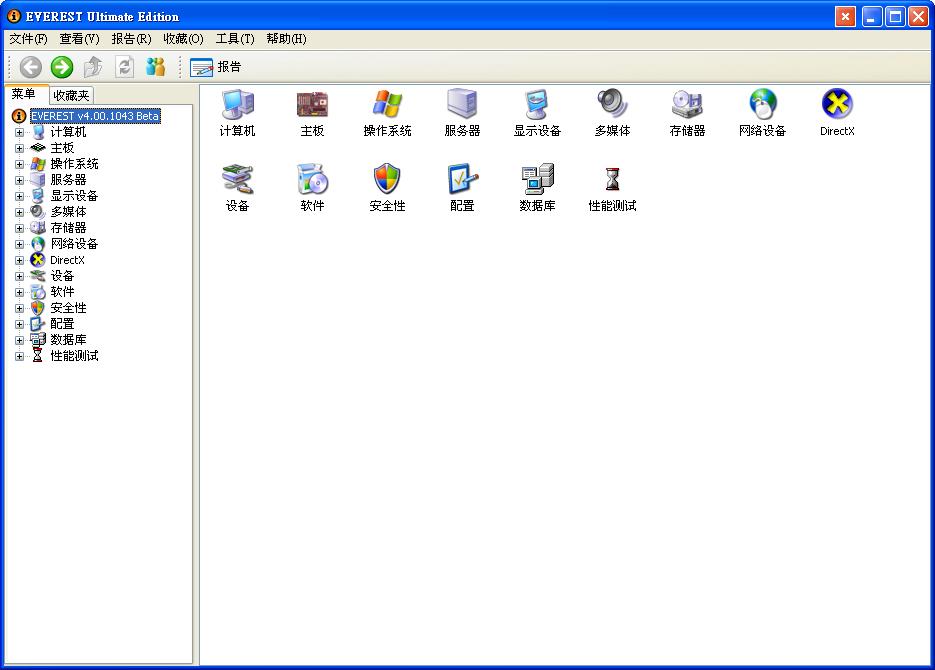
Task: Open the 数据库 database icon in main pane
Action: 538,179
